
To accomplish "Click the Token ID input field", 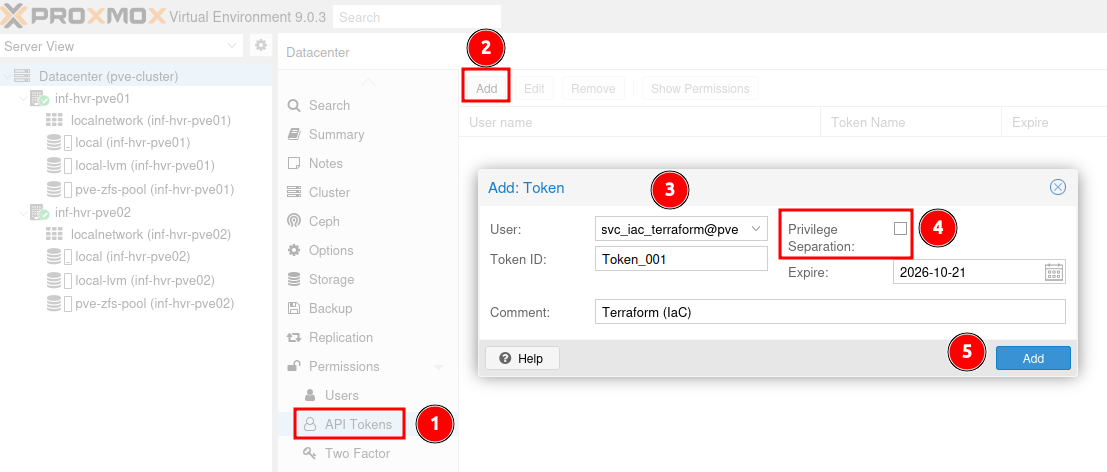I will 681,259.
